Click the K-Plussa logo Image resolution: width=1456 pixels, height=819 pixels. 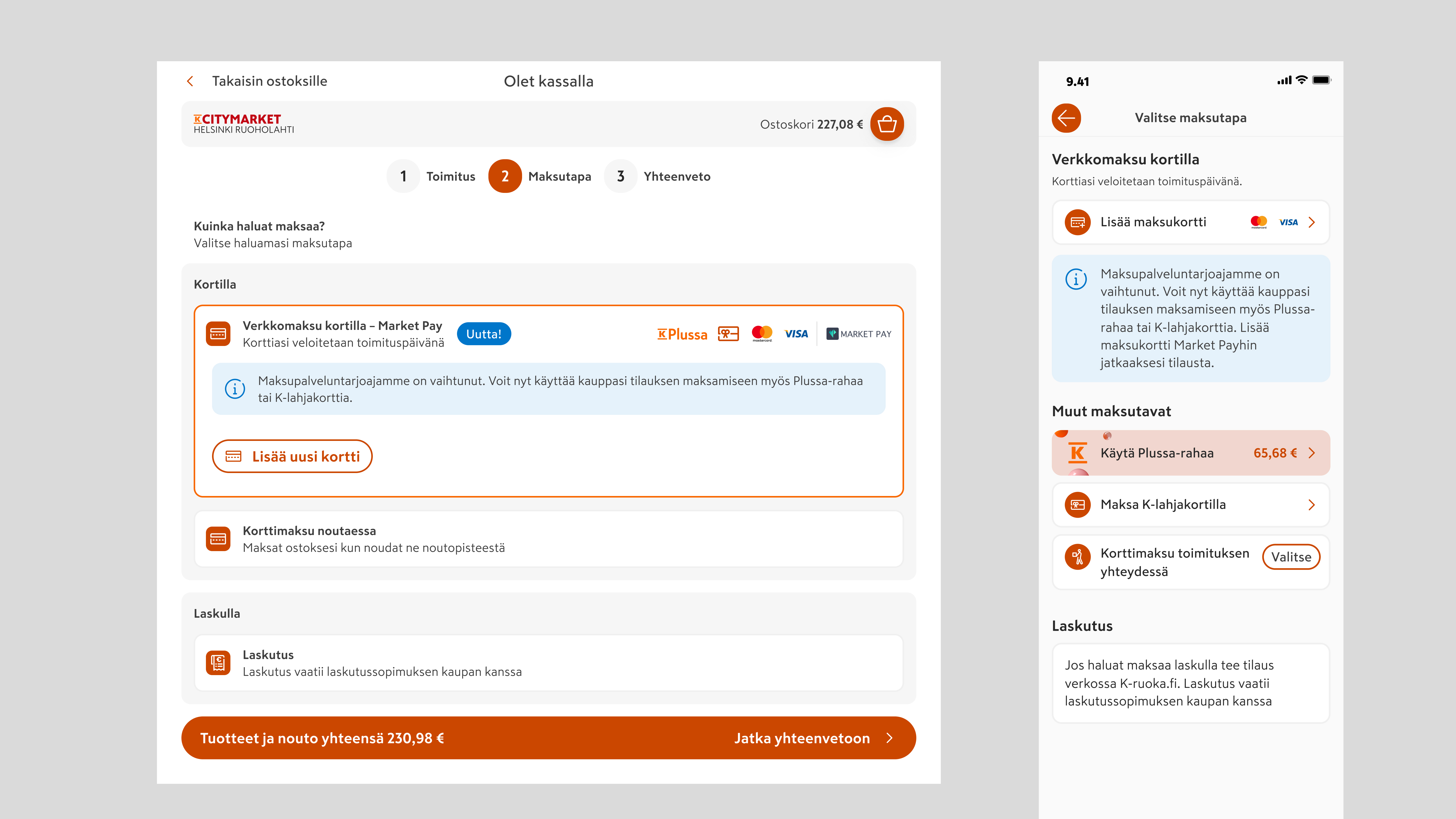682,334
